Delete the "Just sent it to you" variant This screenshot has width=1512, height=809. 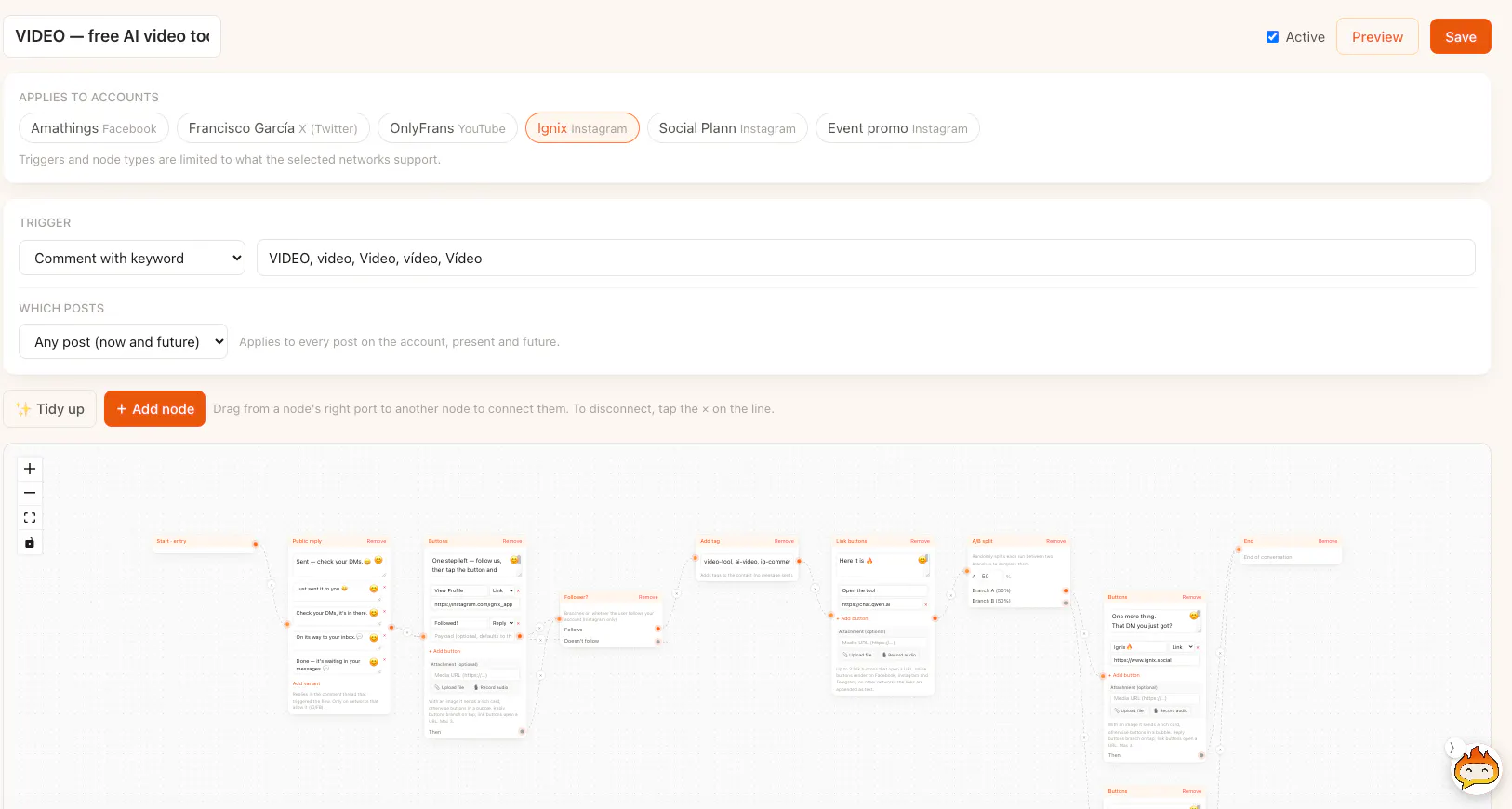384,587
